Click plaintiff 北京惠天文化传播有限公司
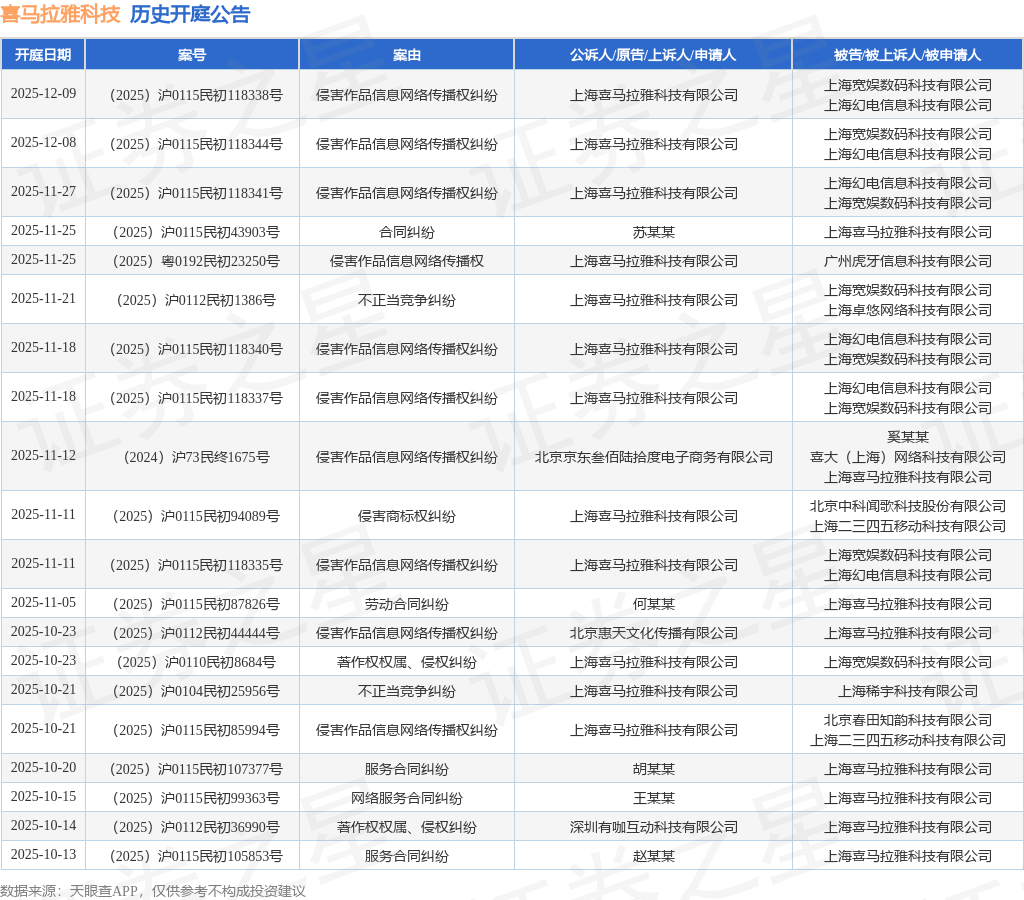The width and height of the screenshot is (1024, 900). [654, 633]
